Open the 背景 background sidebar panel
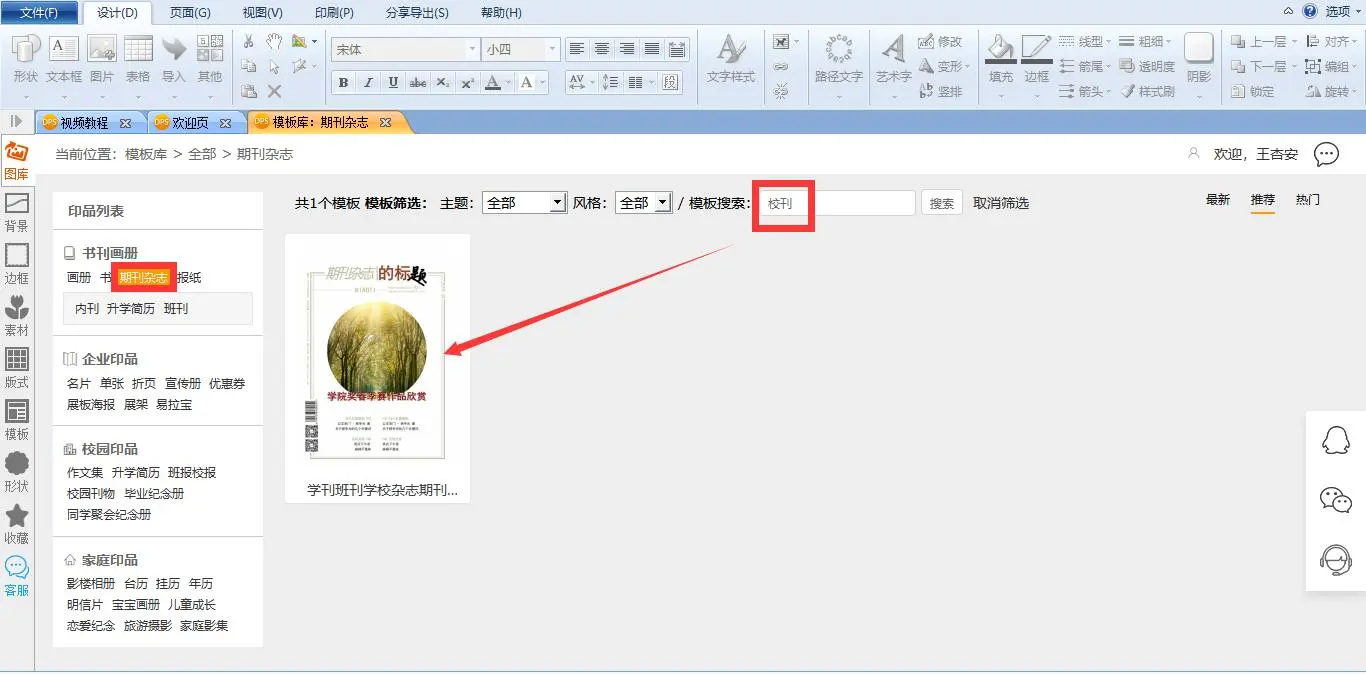Screen dimensions: 1366x674 tap(17, 214)
